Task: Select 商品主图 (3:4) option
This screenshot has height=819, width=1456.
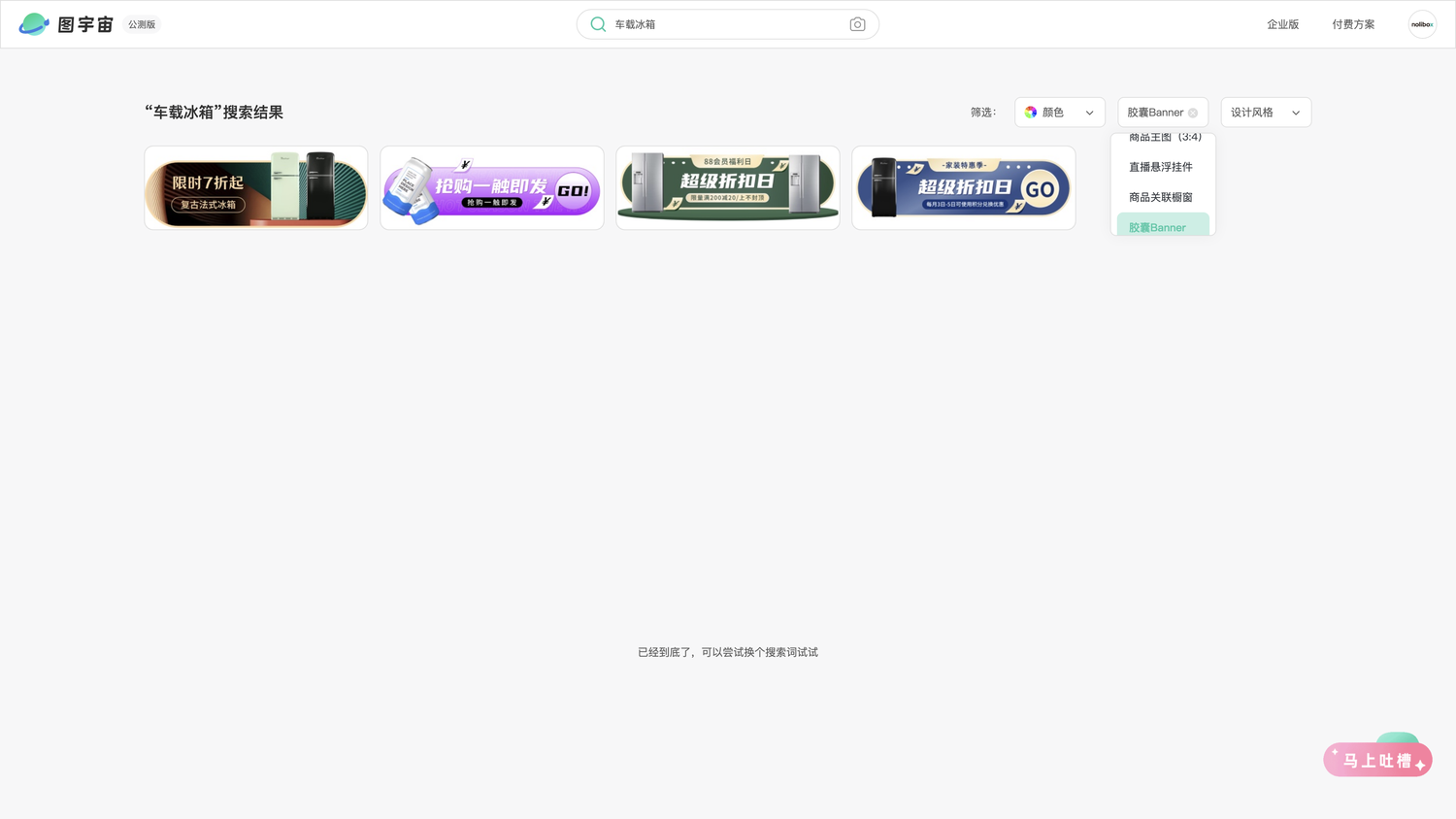Action: pyautogui.click(x=1163, y=139)
